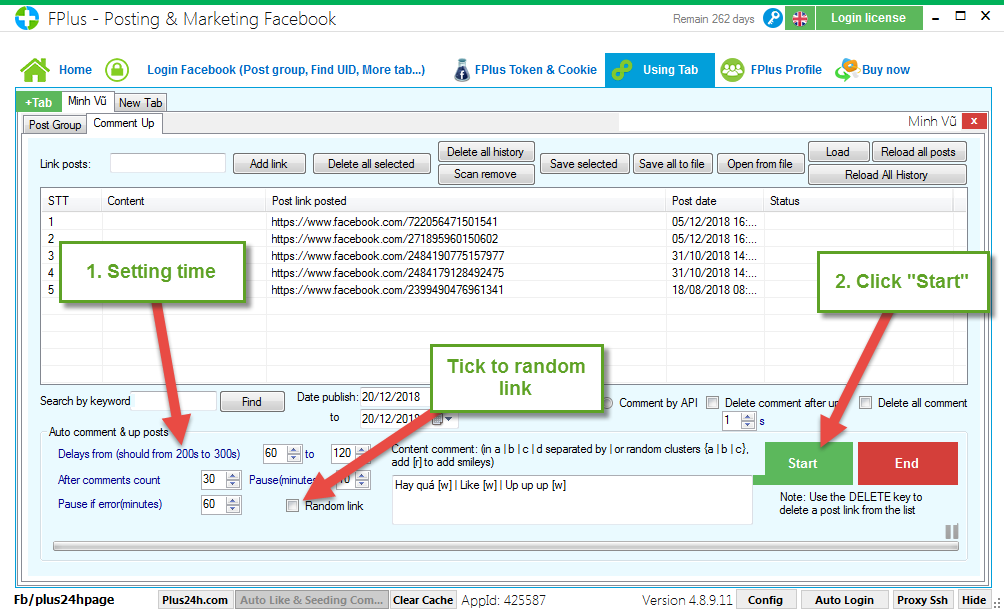The width and height of the screenshot is (1004, 612).
Task: Click Proxy Ssh button
Action: 922,600
